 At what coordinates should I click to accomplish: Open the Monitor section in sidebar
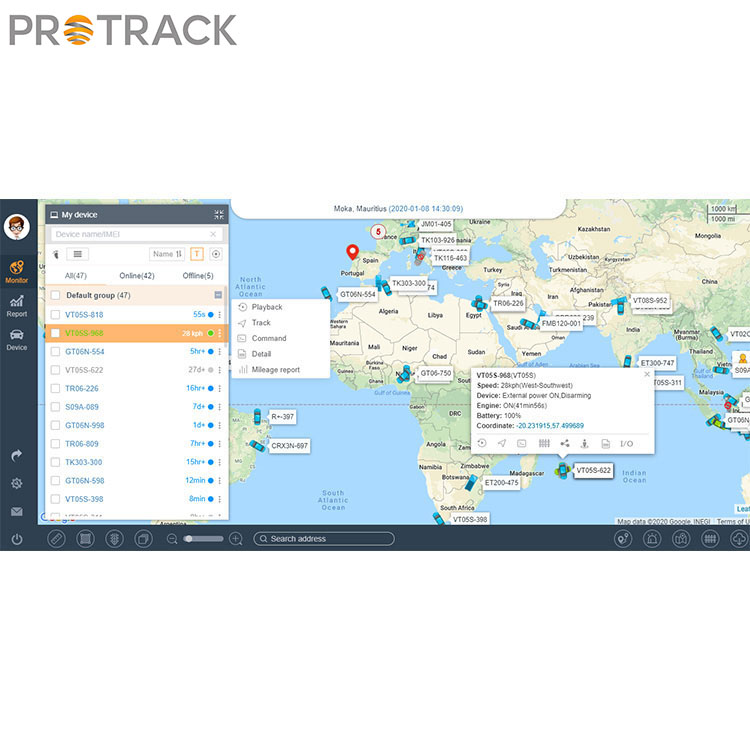tap(17, 271)
